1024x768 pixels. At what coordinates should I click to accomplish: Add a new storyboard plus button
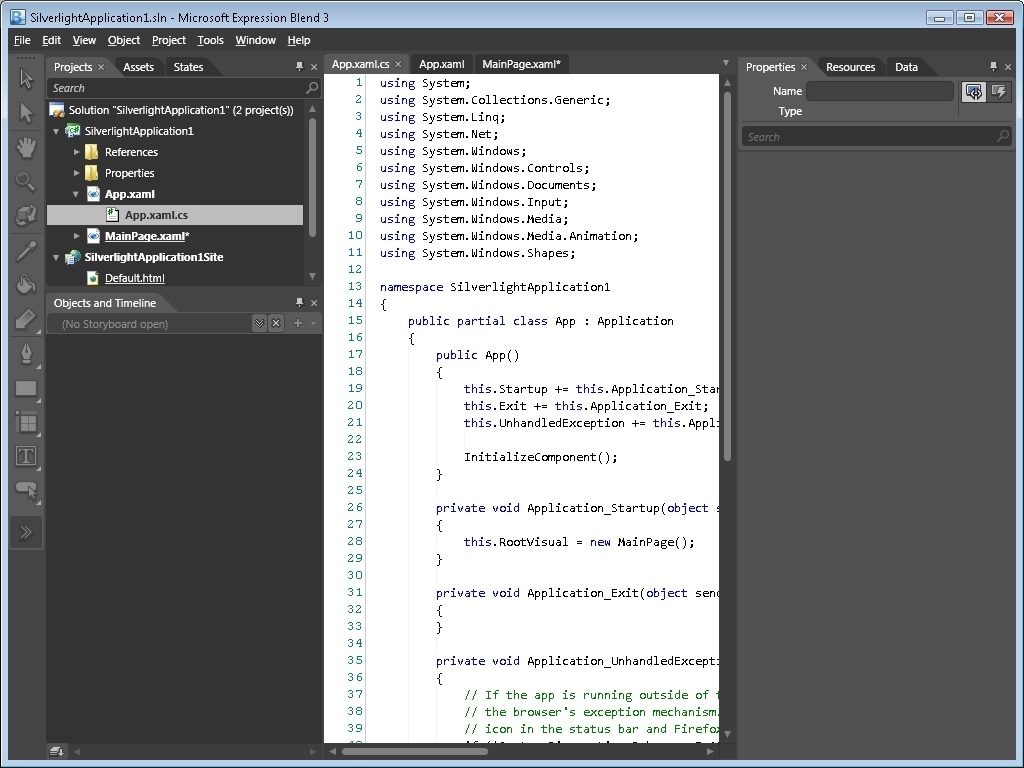[298, 323]
